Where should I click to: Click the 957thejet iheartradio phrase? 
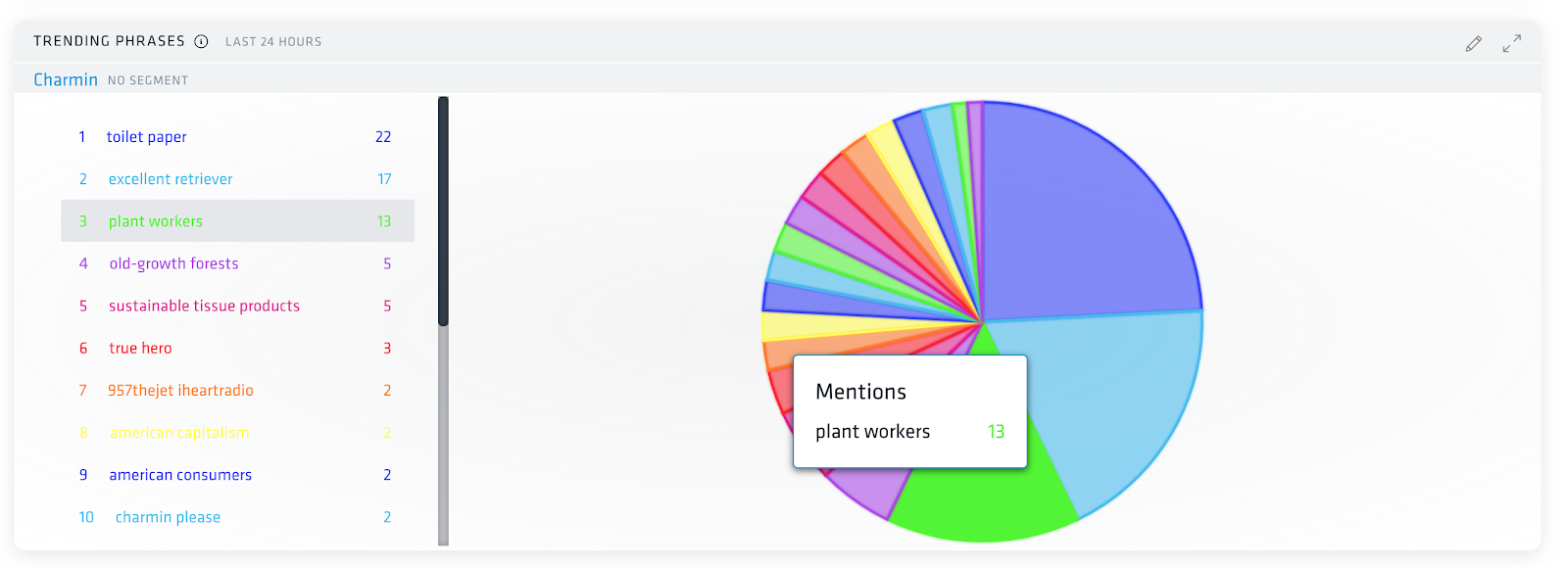(x=180, y=390)
